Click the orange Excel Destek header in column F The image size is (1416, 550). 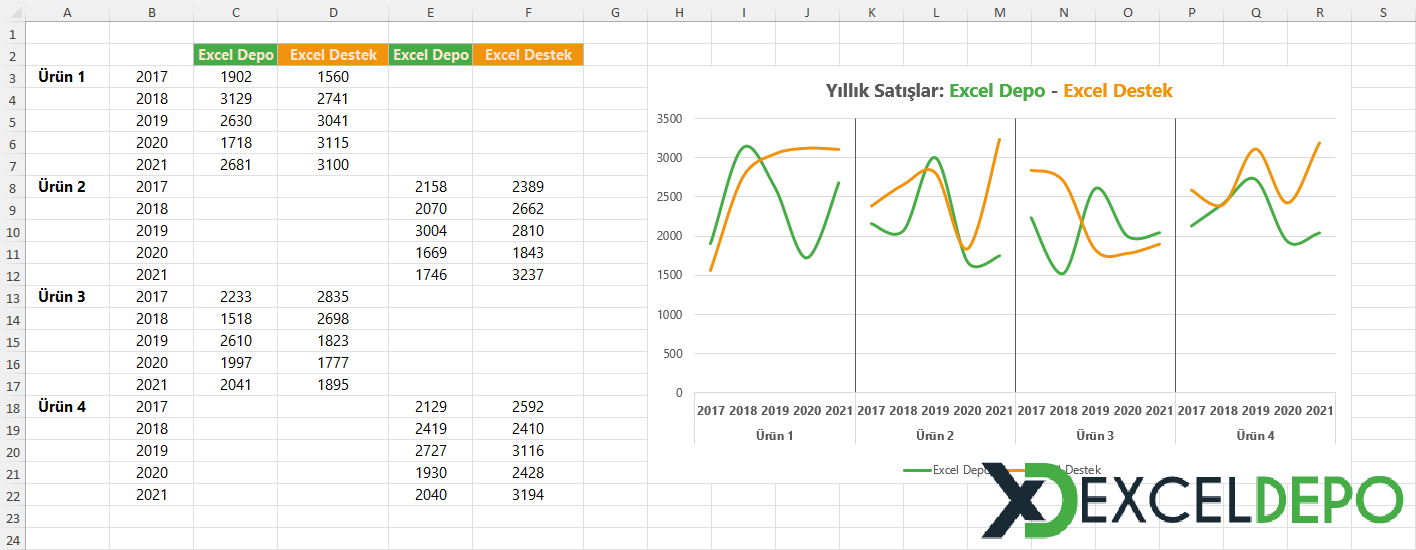[528, 55]
